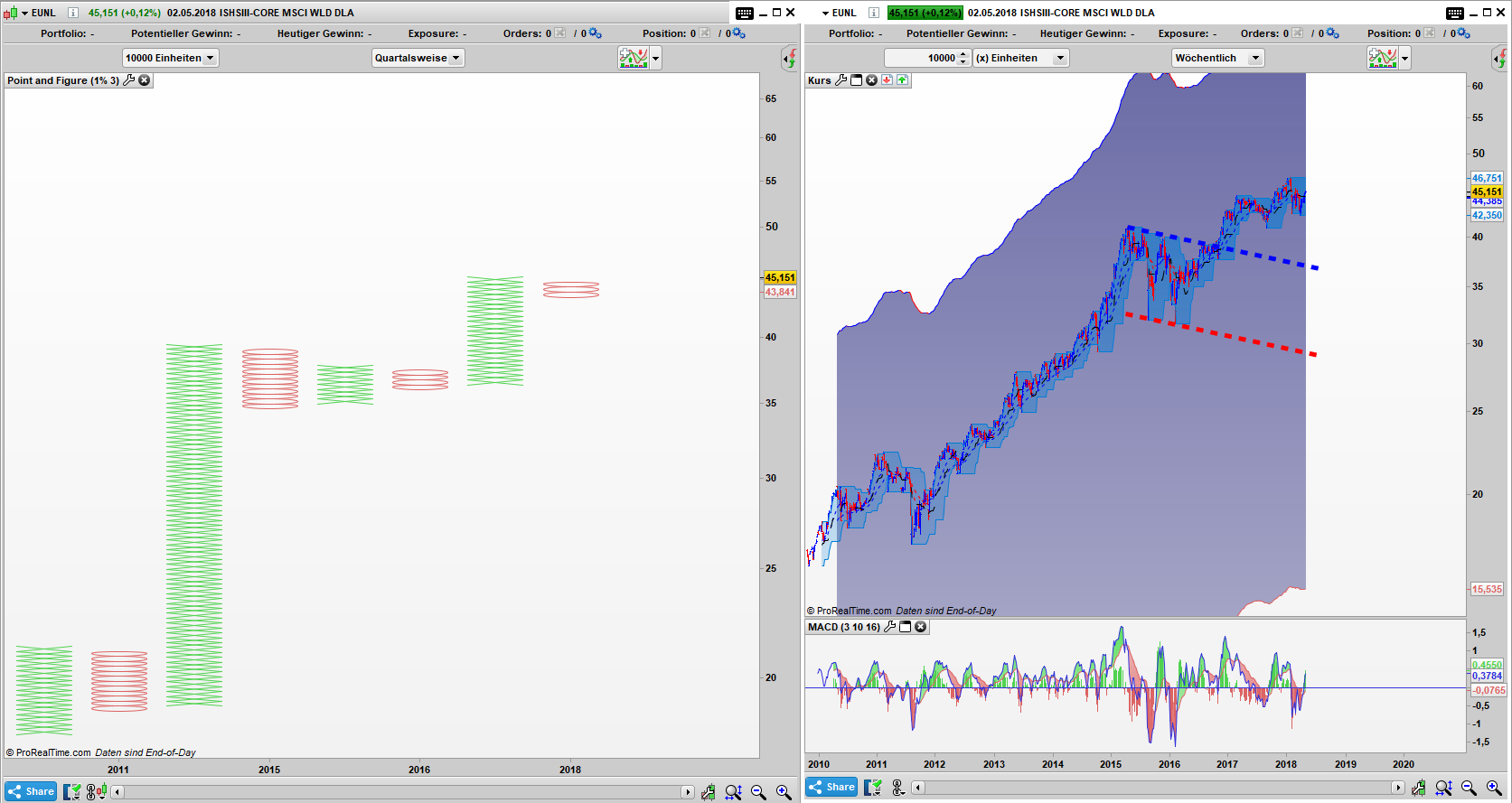The height and width of the screenshot is (803, 1512).
Task: Share the left chart
Action: point(31,791)
